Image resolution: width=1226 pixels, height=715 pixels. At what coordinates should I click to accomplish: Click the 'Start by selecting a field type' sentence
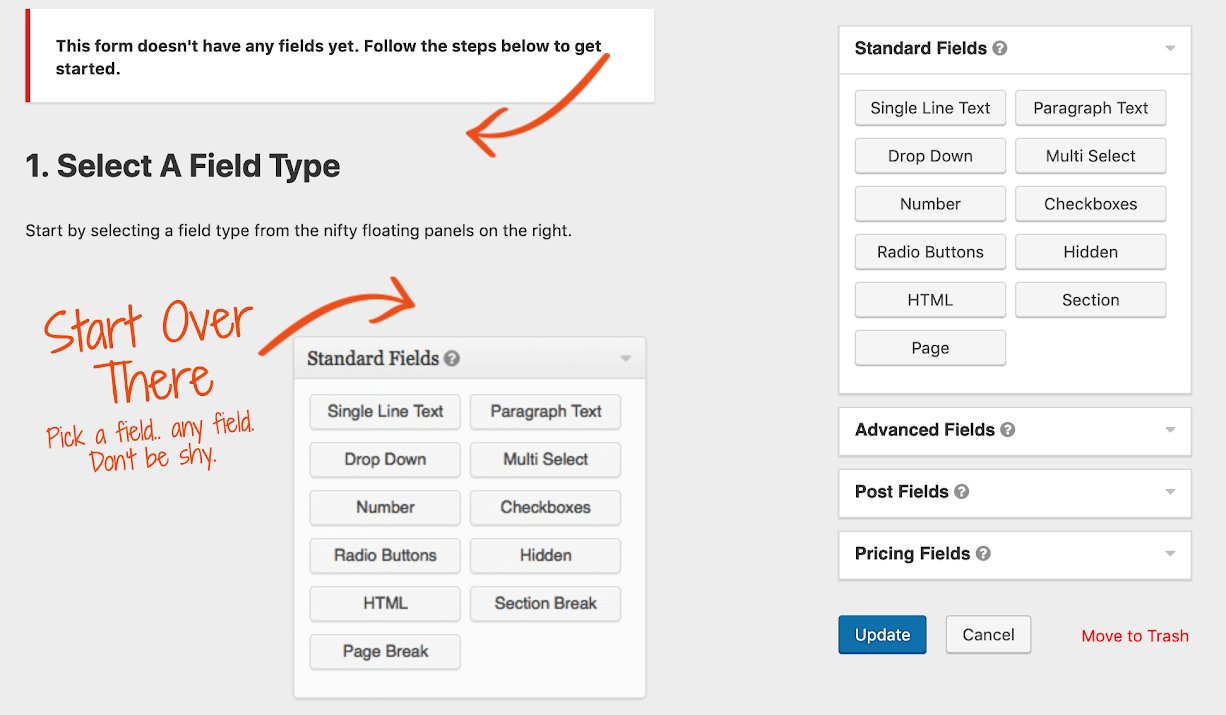[x=299, y=231]
